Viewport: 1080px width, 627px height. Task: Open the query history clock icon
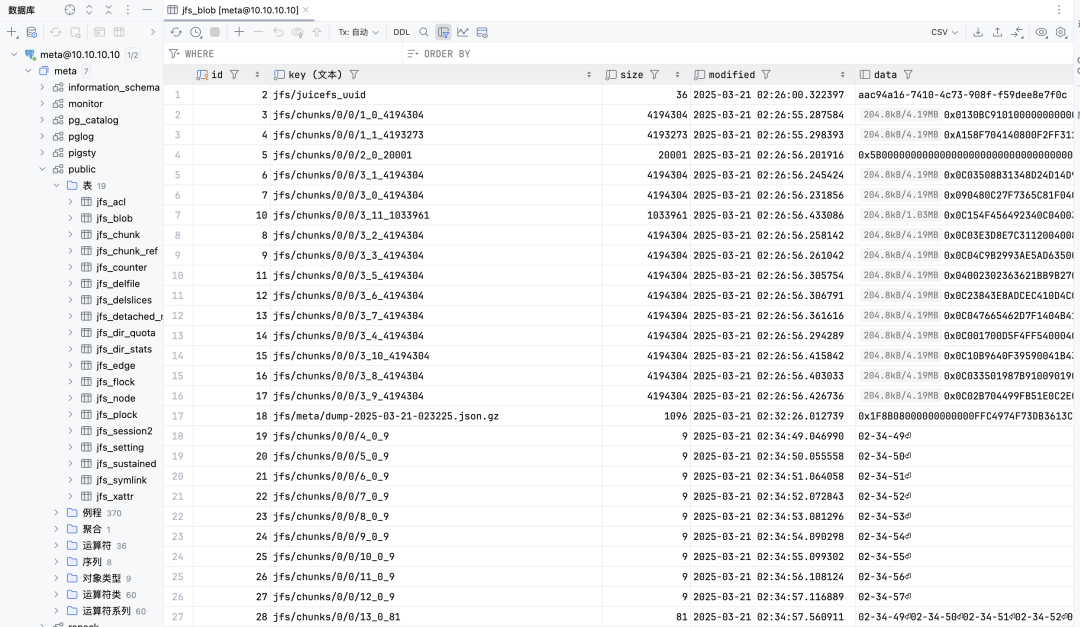coord(196,32)
